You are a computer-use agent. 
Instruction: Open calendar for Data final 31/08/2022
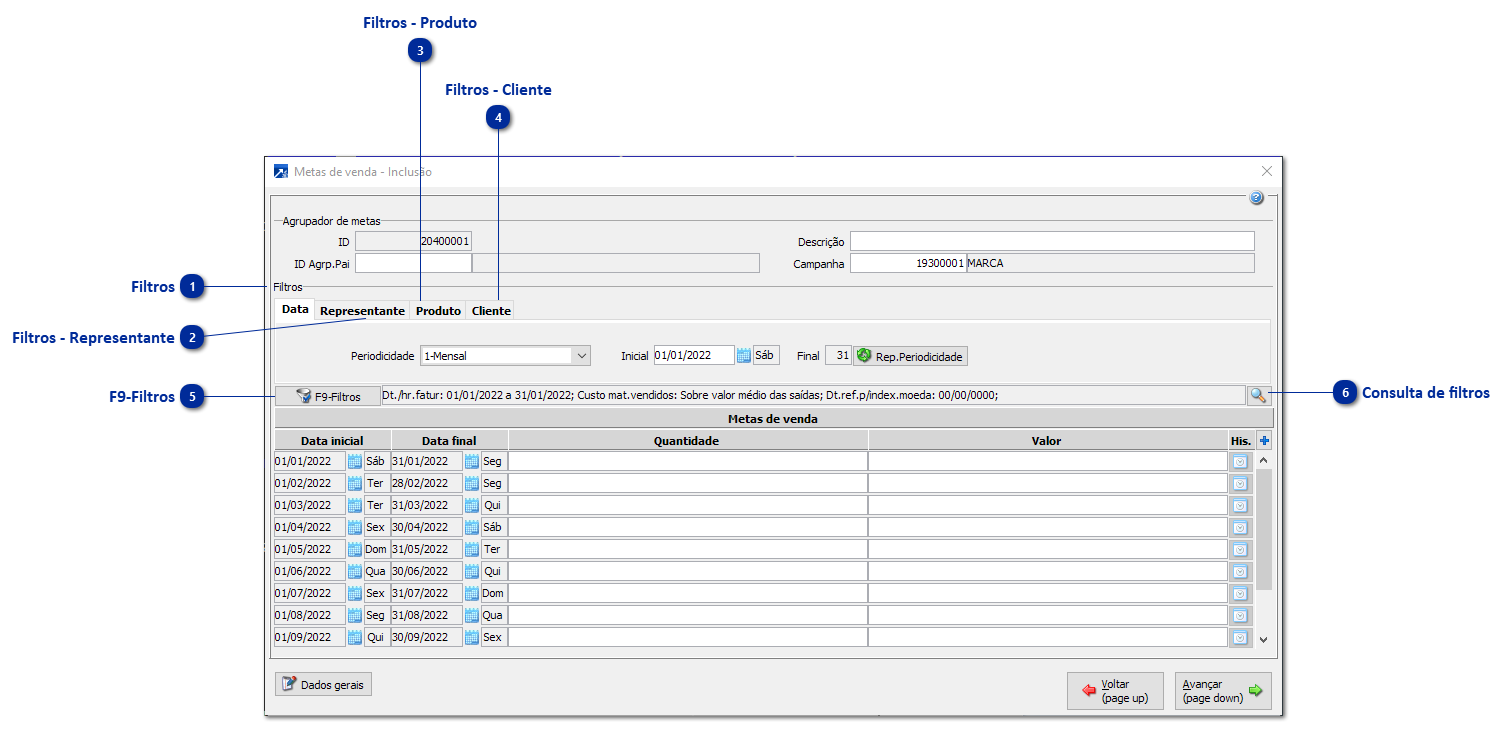(472, 615)
